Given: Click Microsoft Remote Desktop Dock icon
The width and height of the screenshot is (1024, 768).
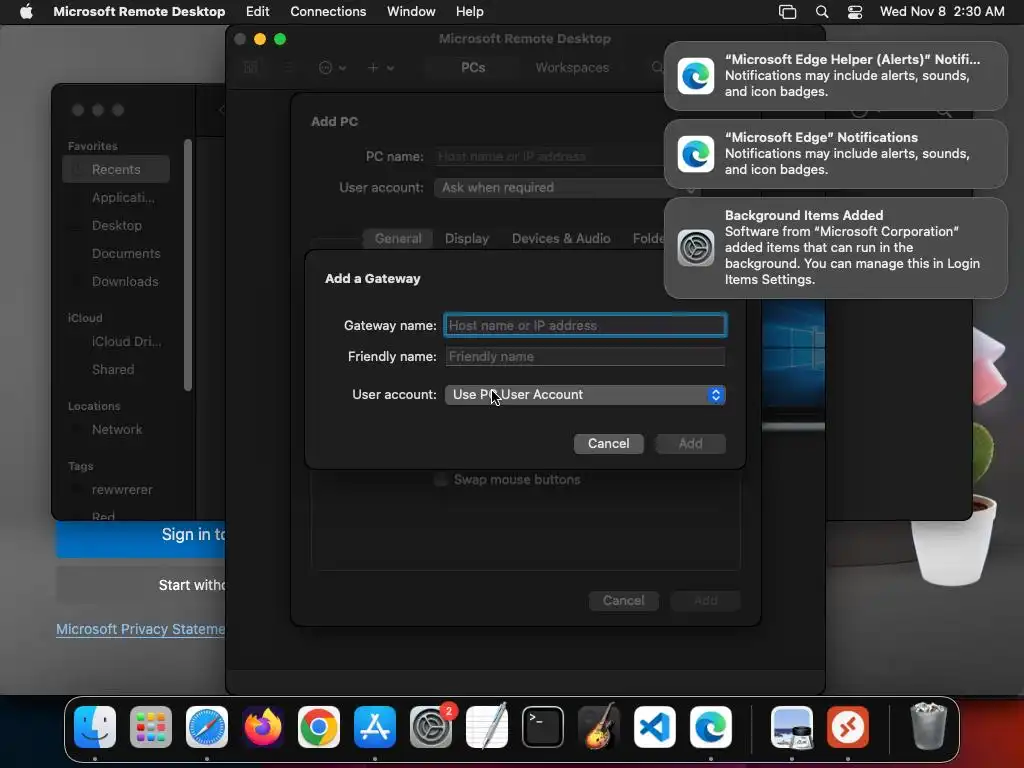Looking at the screenshot, I should tap(848, 726).
